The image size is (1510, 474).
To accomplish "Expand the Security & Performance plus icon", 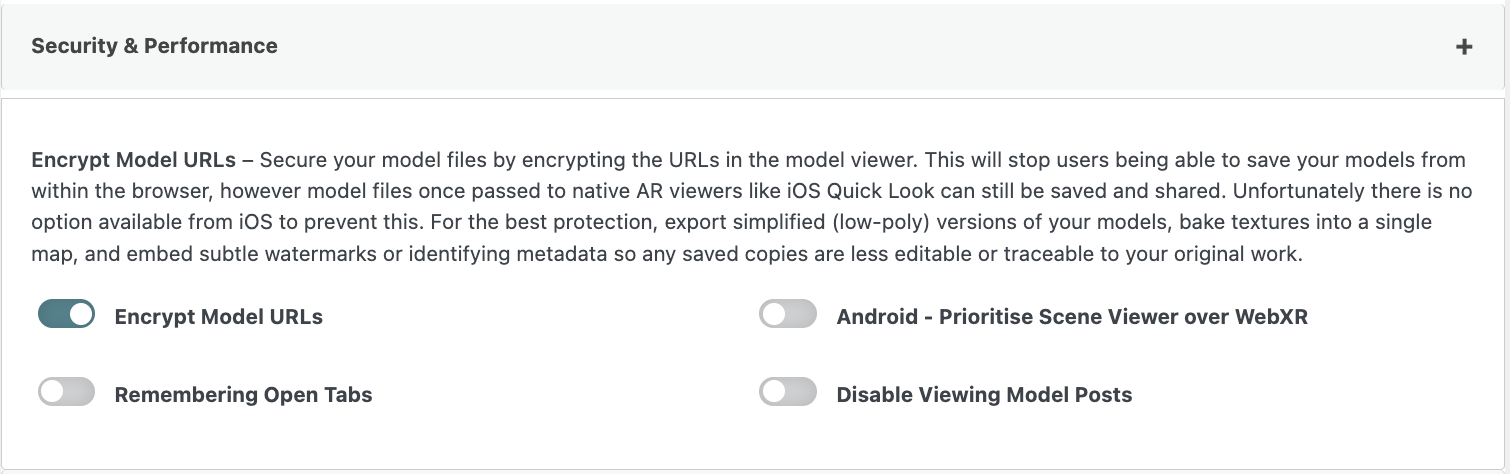I will (x=1463, y=46).
